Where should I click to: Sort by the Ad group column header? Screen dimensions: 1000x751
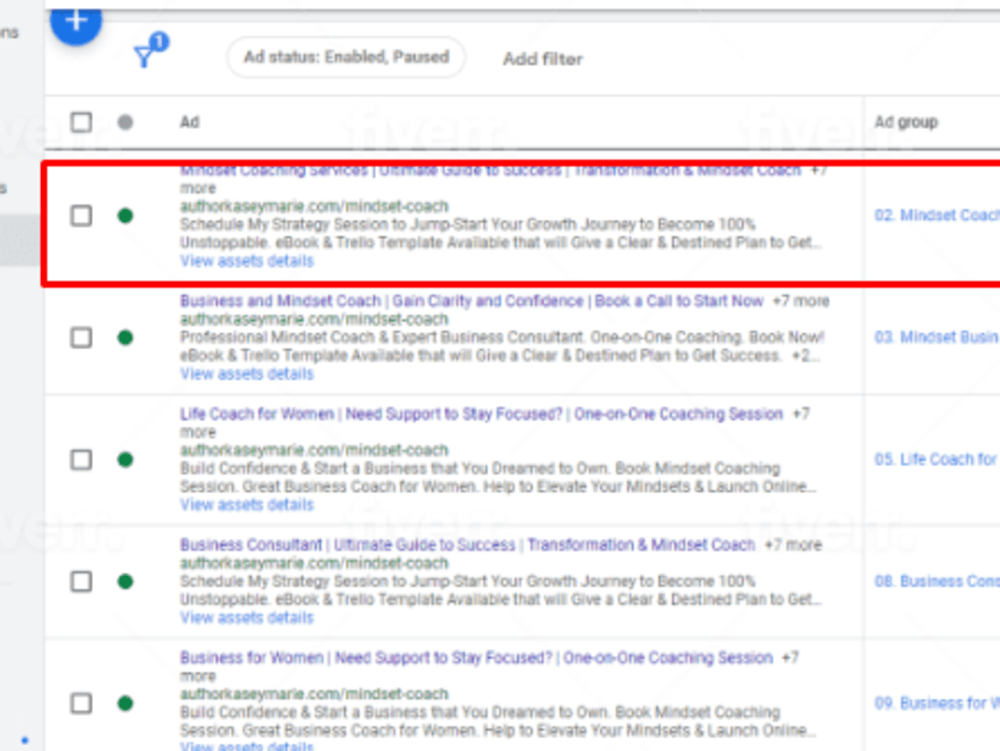[906, 122]
